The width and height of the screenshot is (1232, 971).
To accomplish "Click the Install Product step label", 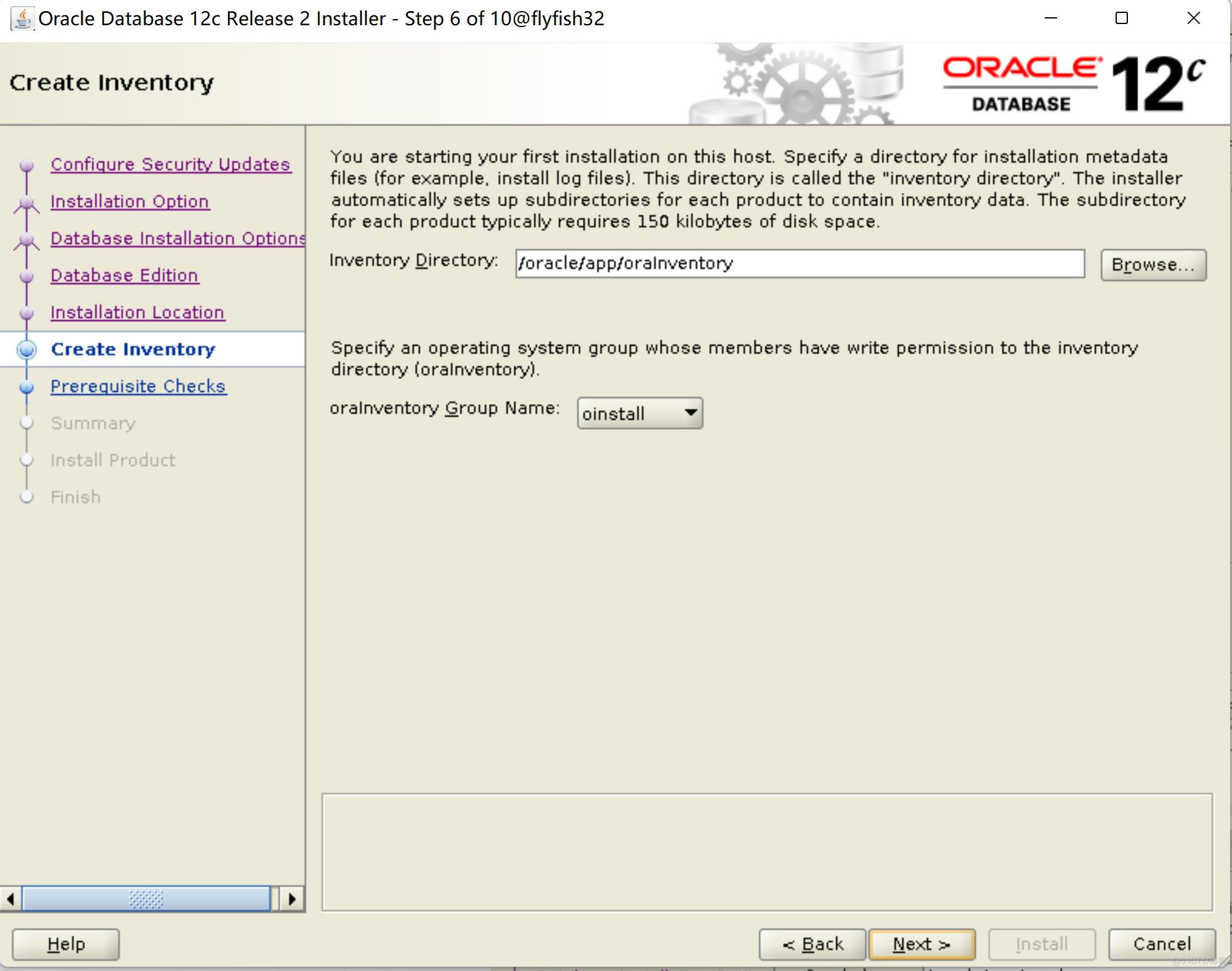I will 113,460.
